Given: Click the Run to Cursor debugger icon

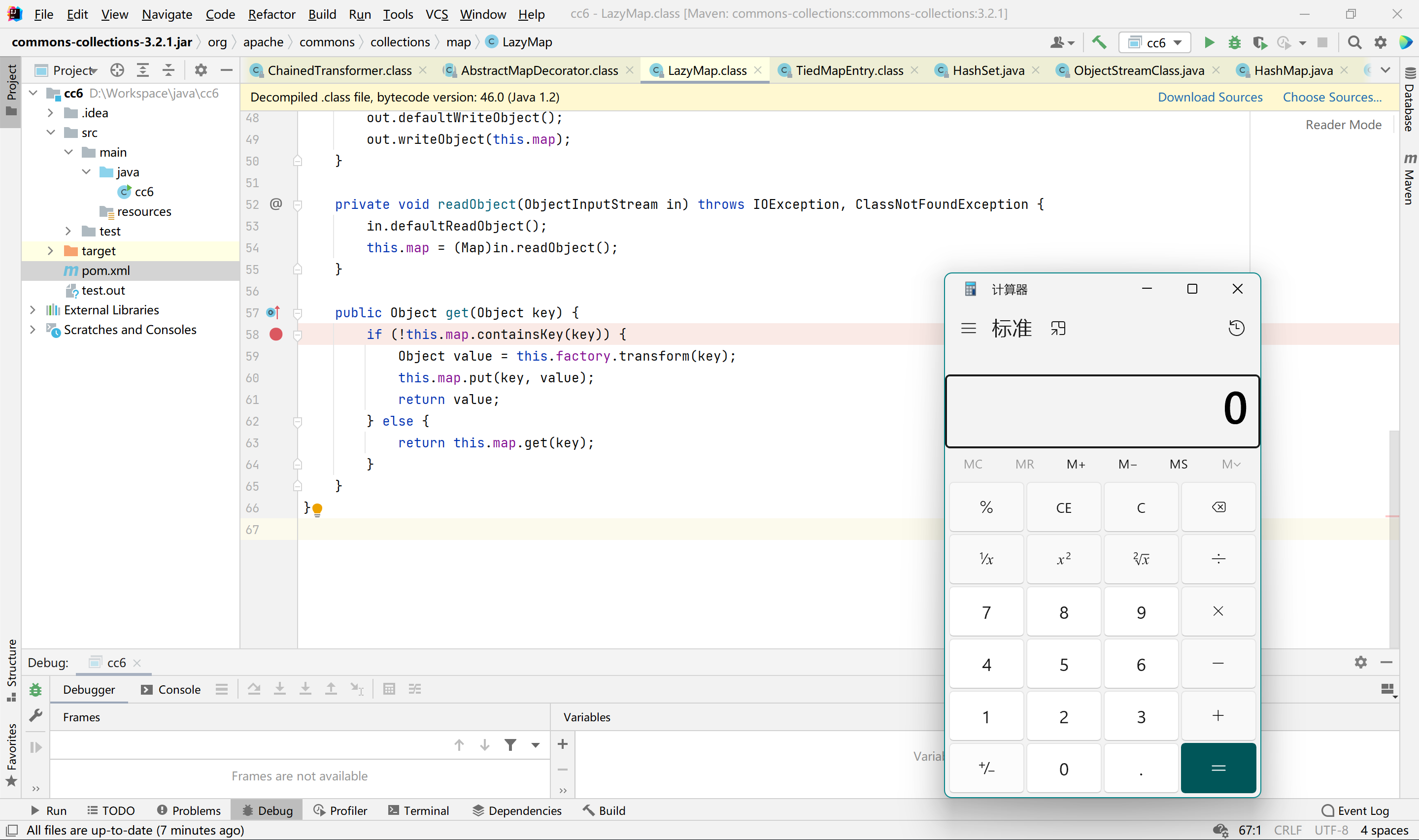Looking at the screenshot, I should [x=357, y=689].
